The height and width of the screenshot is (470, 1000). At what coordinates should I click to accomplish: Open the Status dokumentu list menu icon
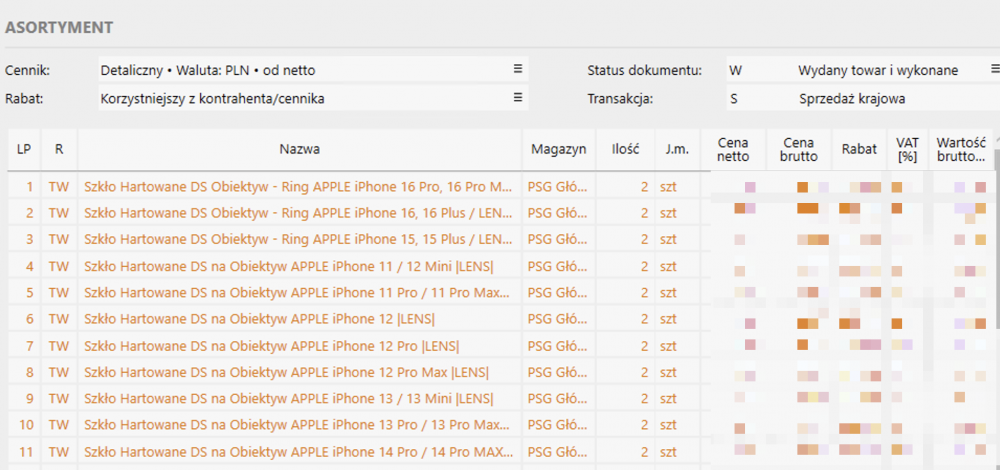[x=994, y=69]
